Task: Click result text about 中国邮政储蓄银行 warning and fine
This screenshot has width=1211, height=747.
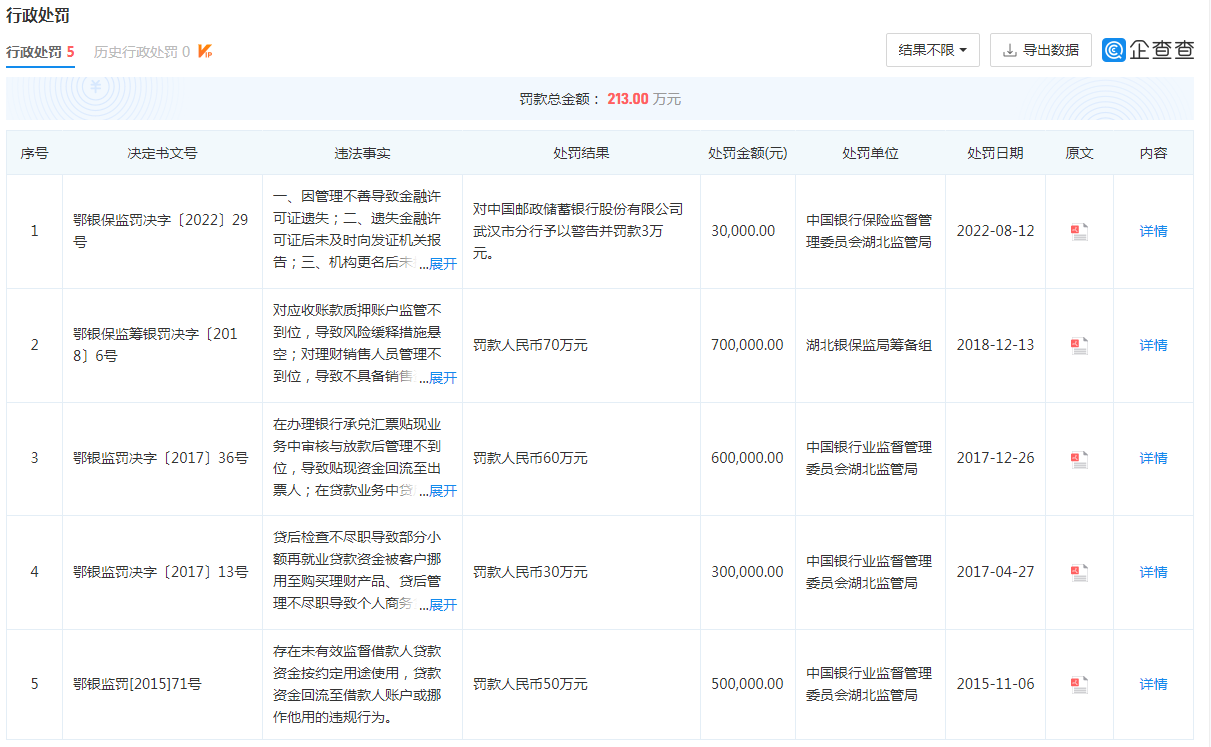Action: click(578, 232)
